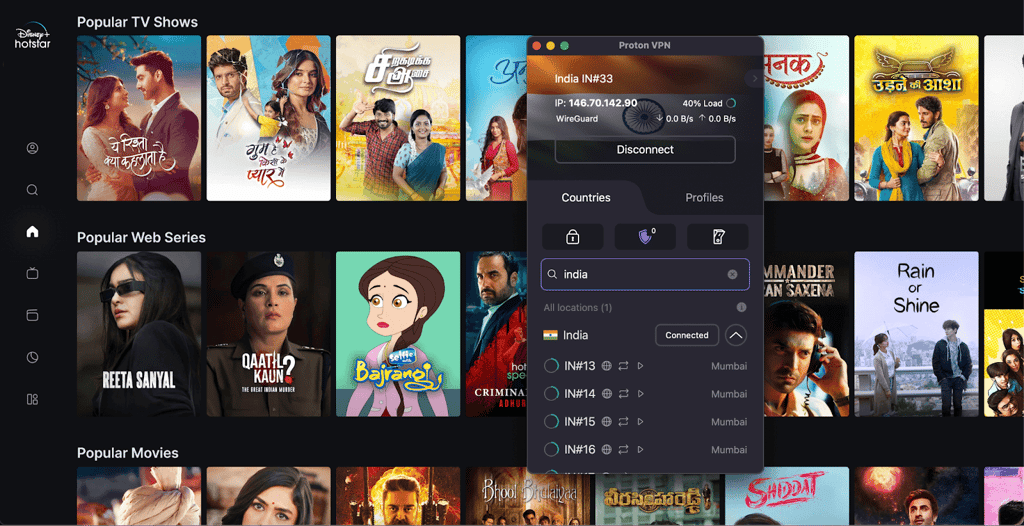
Task: Open the Selfie with Bajrangi poster
Action: (398, 334)
